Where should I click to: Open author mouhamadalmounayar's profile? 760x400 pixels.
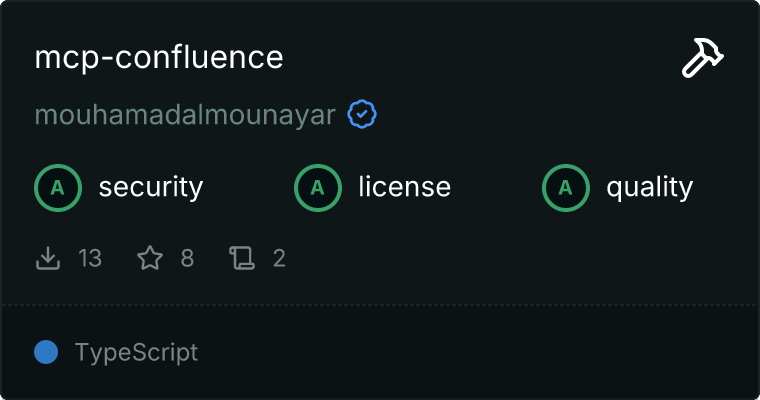(185, 115)
